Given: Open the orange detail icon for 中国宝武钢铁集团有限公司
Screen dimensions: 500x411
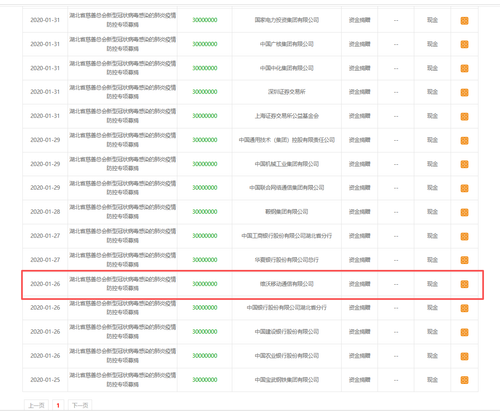Looking at the screenshot, I should coord(464,380).
